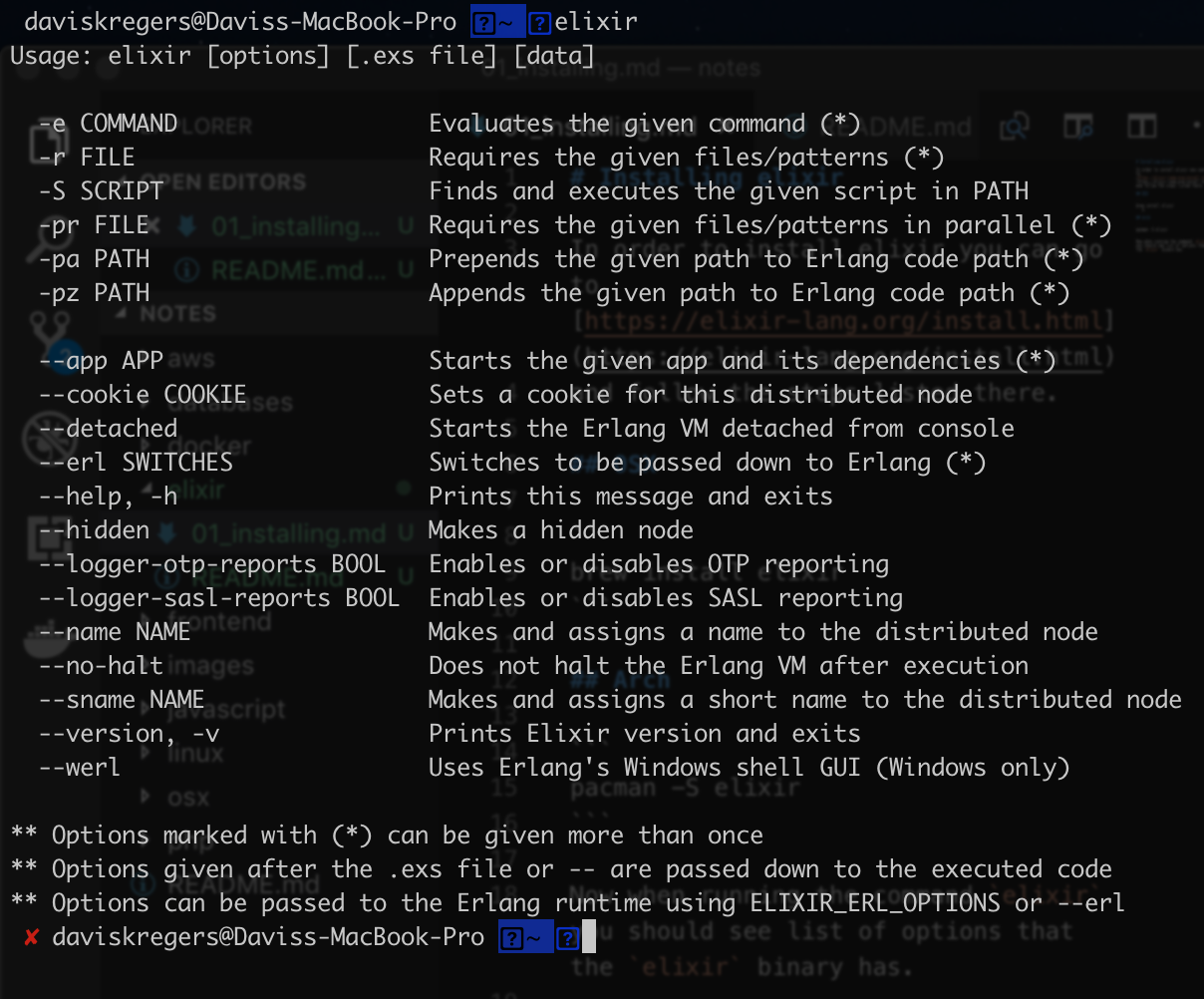Click 'Prints Elixir version and exits' description text
Image resolution: width=1204 pixels, height=999 pixels.
(644, 734)
